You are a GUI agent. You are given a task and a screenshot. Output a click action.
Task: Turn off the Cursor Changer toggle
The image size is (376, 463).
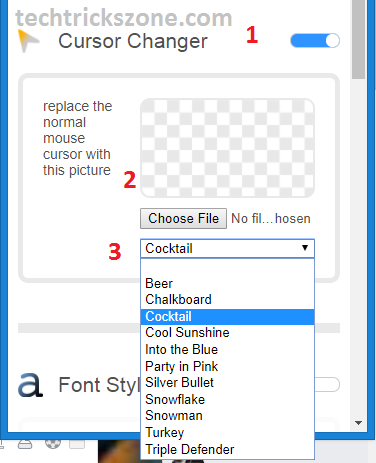(x=315, y=41)
